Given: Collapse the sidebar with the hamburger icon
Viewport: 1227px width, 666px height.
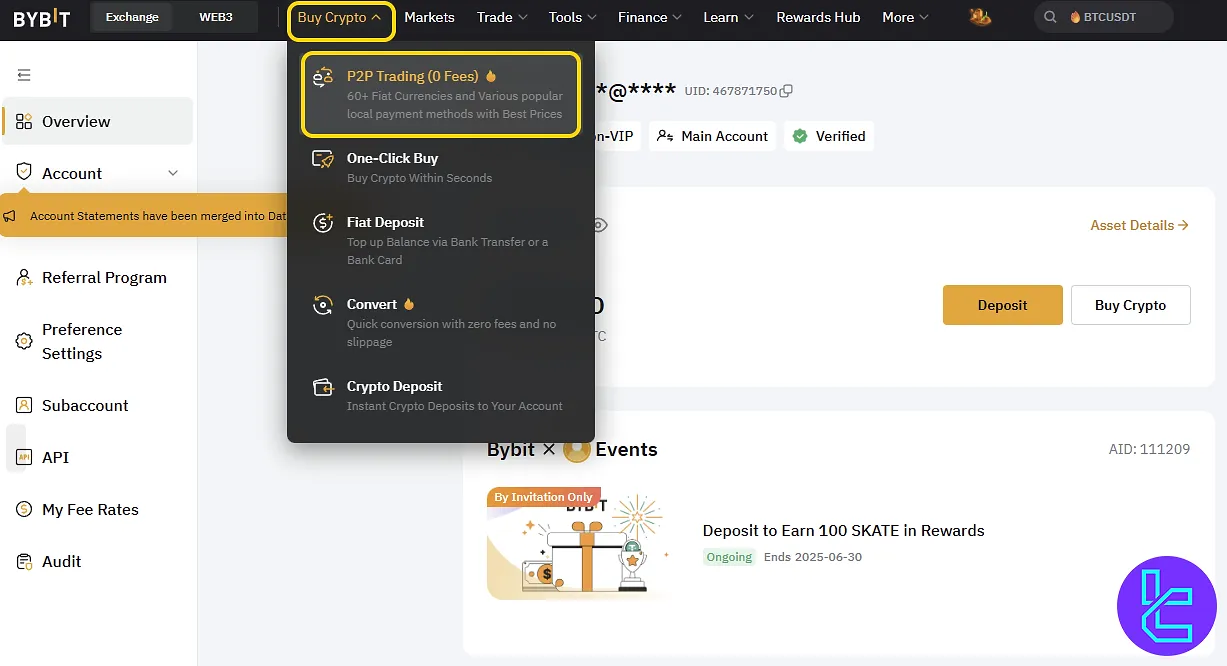Looking at the screenshot, I should [24, 75].
